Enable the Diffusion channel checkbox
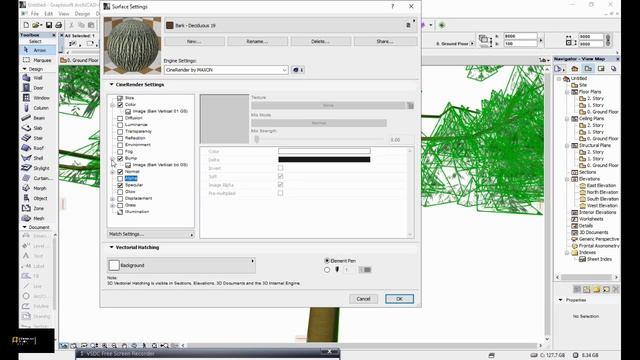This screenshot has height=360, width=640. click(x=120, y=118)
